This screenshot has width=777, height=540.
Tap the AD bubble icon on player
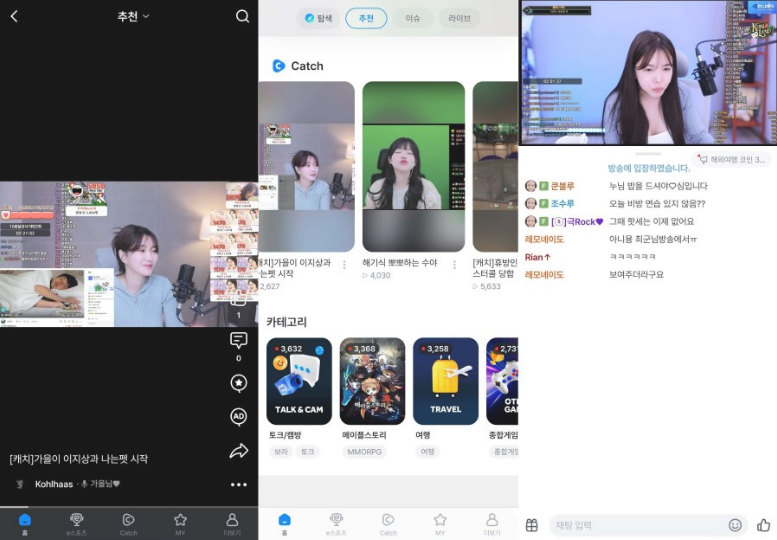(x=239, y=417)
